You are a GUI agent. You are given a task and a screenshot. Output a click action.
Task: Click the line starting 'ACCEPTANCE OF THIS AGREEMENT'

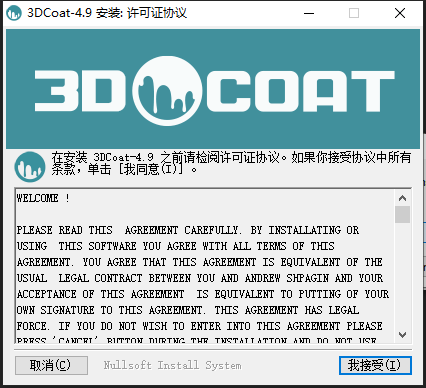pyautogui.click(x=203, y=294)
